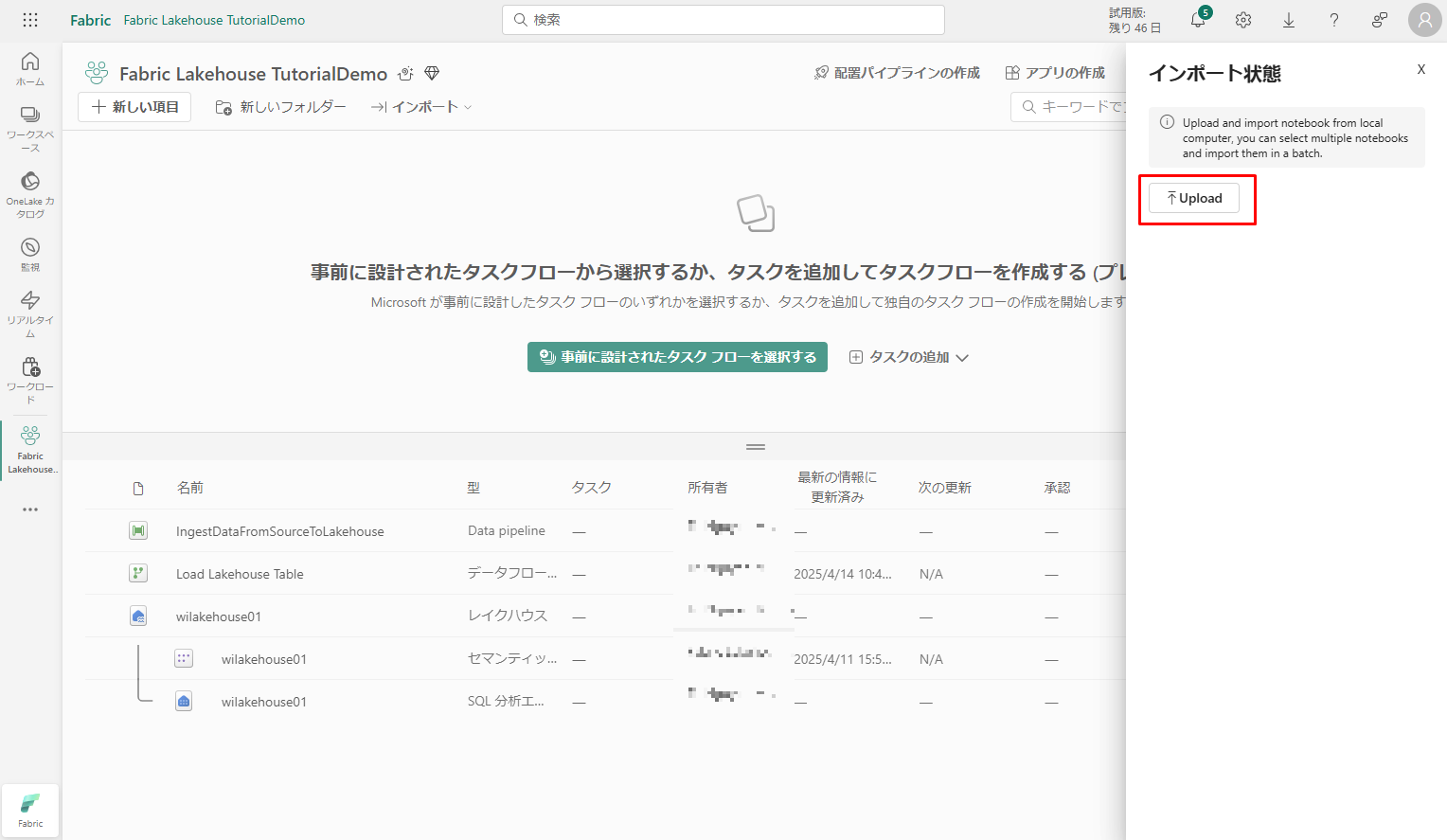Open the notifications bell icon

click(1198, 21)
